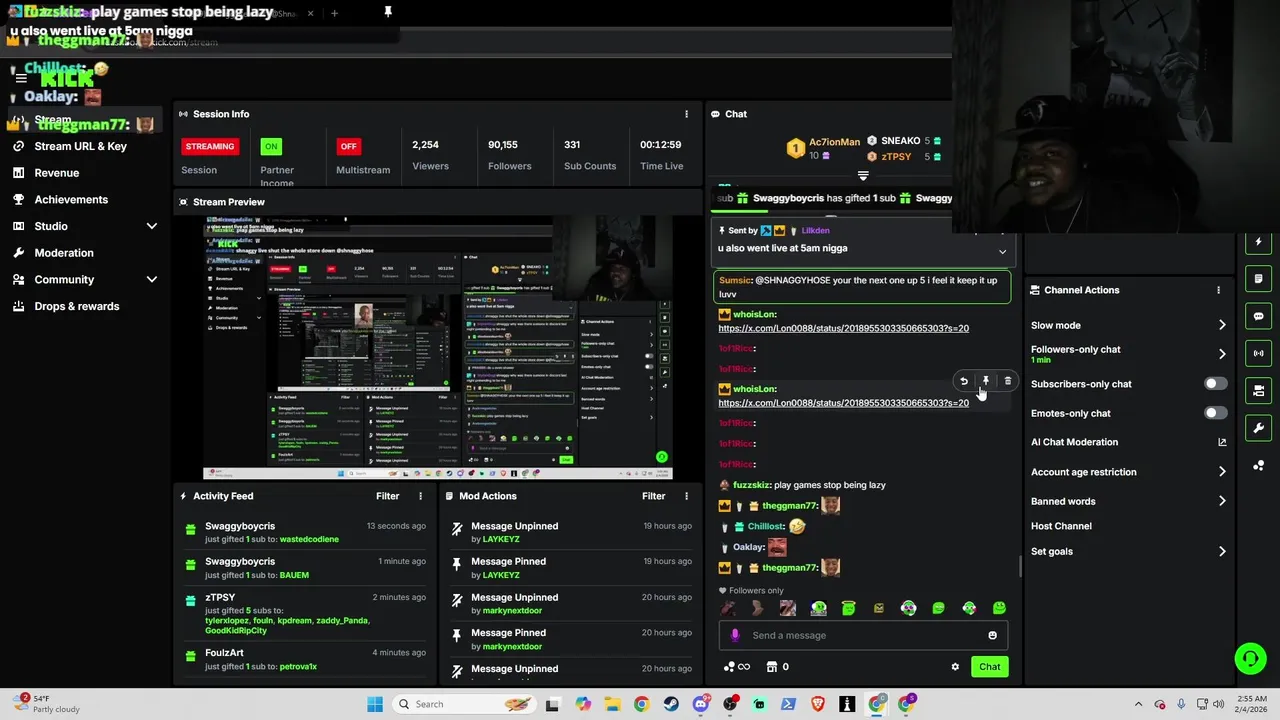Open Steam from the taskbar
Image resolution: width=1280 pixels, height=720 pixels.
tap(671, 704)
